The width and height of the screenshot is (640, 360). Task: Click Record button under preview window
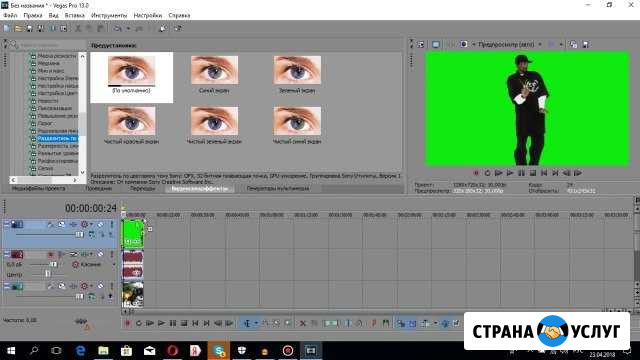pos(476,173)
